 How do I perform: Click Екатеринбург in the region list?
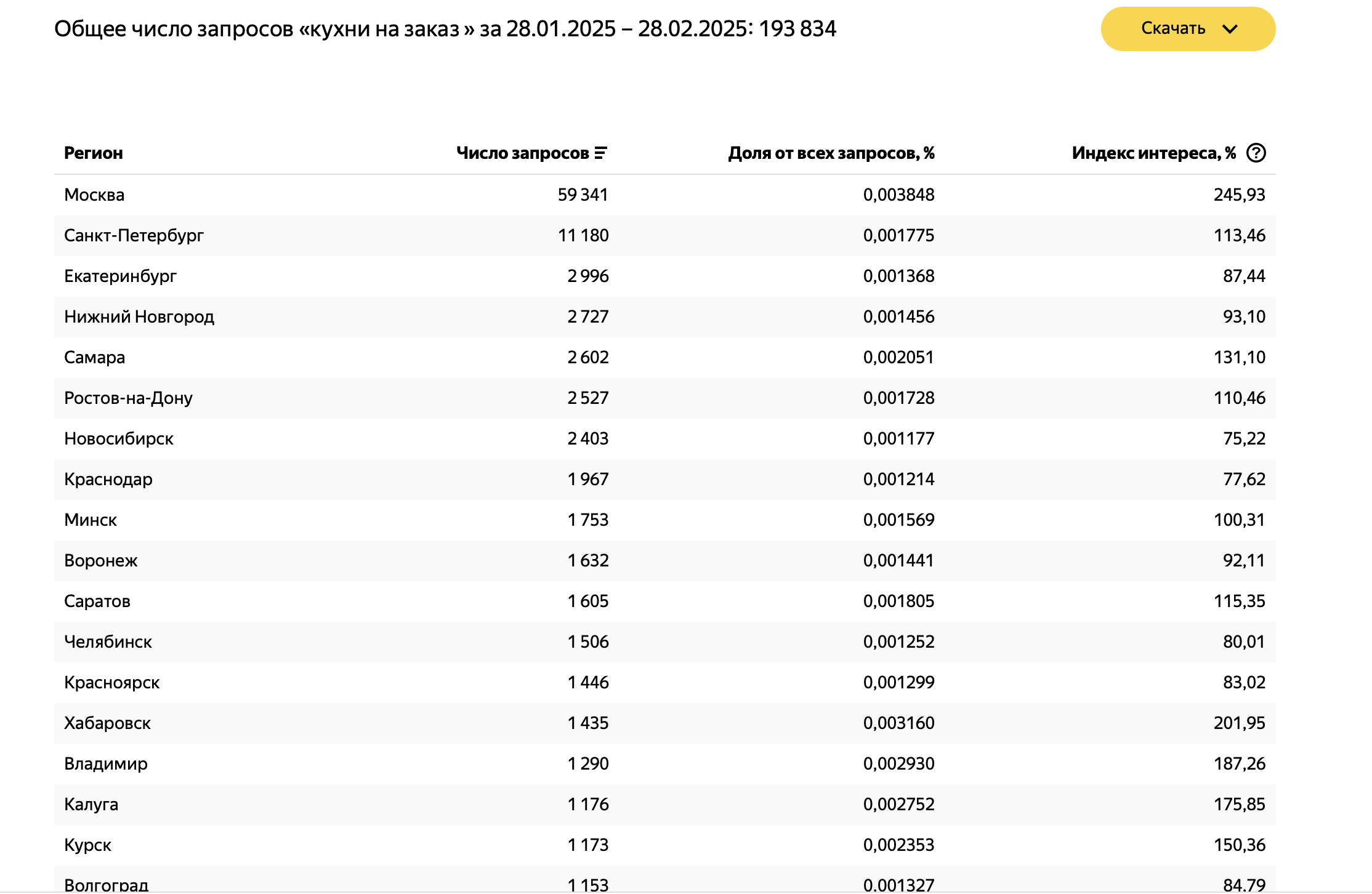coord(120,276)
